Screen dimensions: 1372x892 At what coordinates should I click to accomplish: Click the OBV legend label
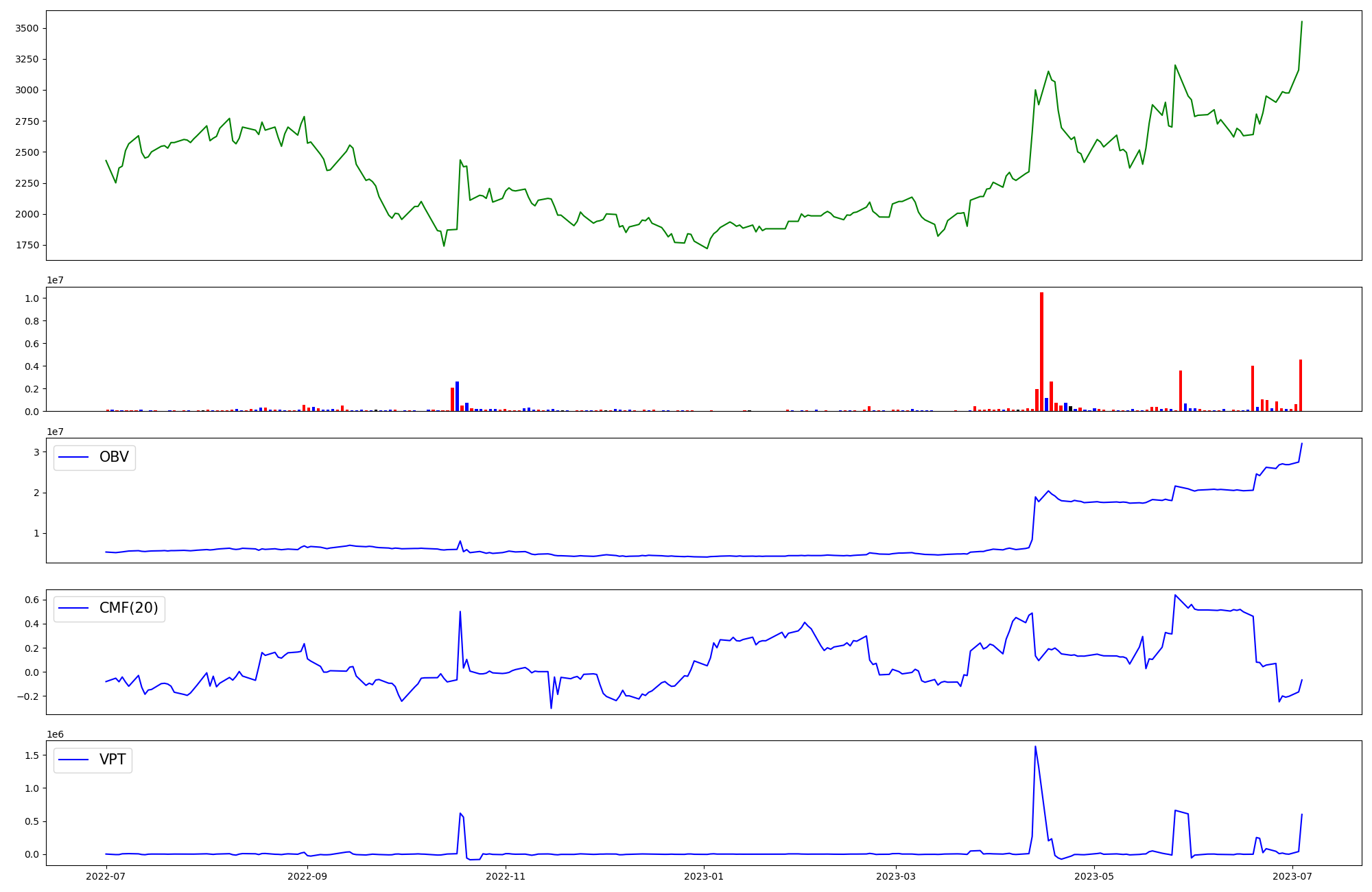pos(114,457)
